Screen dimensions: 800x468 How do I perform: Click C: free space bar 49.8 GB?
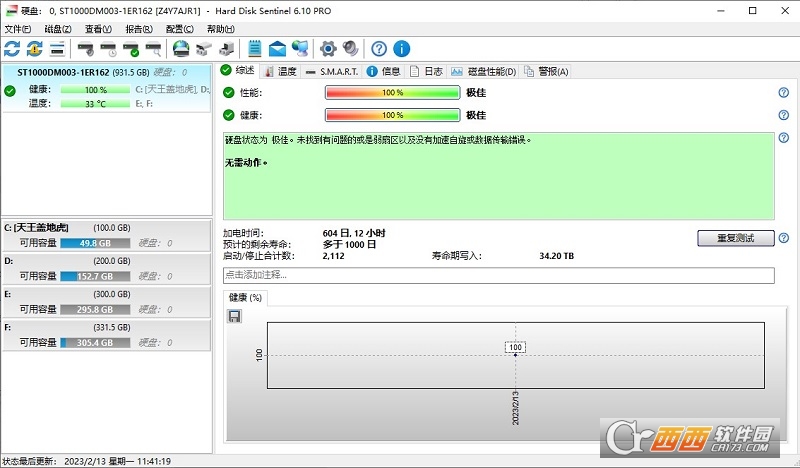[x=95, y=243]
